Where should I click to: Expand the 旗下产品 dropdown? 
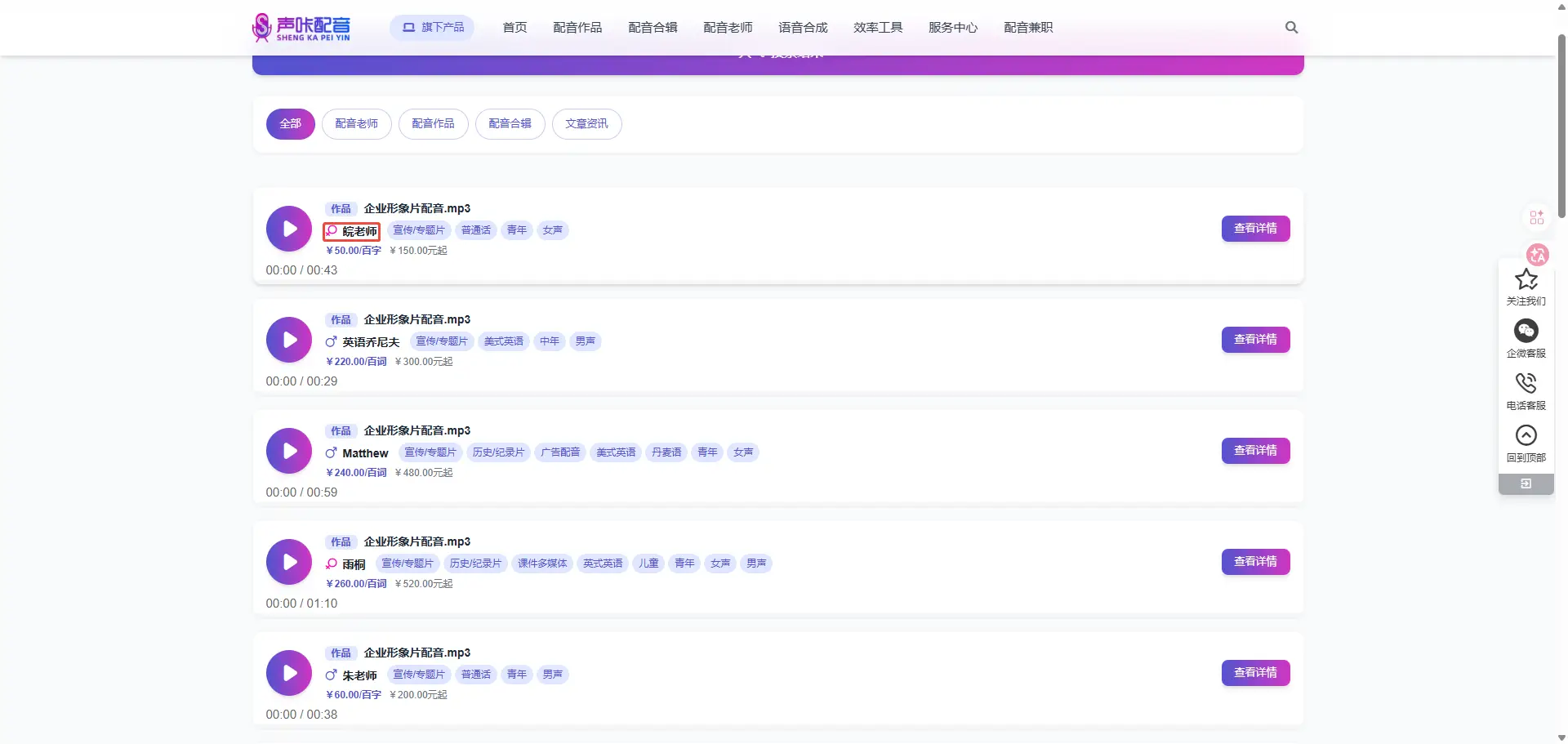click(432, 27)
